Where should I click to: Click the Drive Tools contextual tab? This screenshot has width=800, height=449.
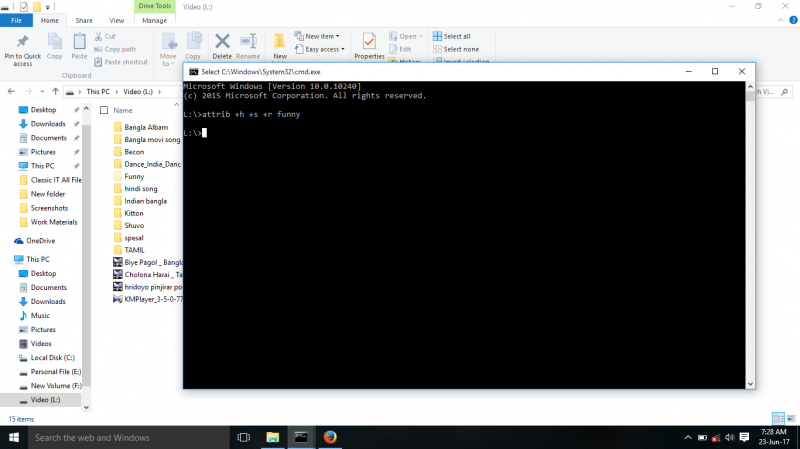point(155,6)
